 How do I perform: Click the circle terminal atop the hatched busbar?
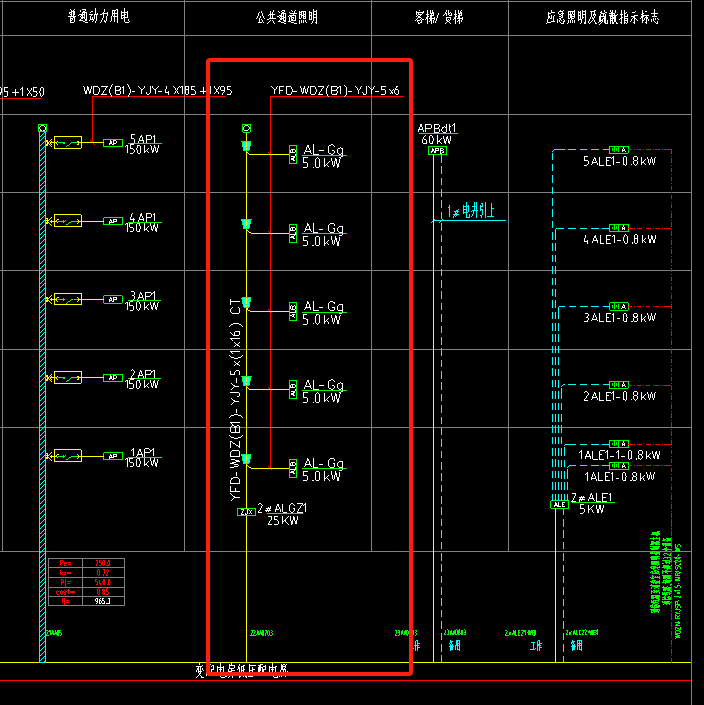coord(42,128)
